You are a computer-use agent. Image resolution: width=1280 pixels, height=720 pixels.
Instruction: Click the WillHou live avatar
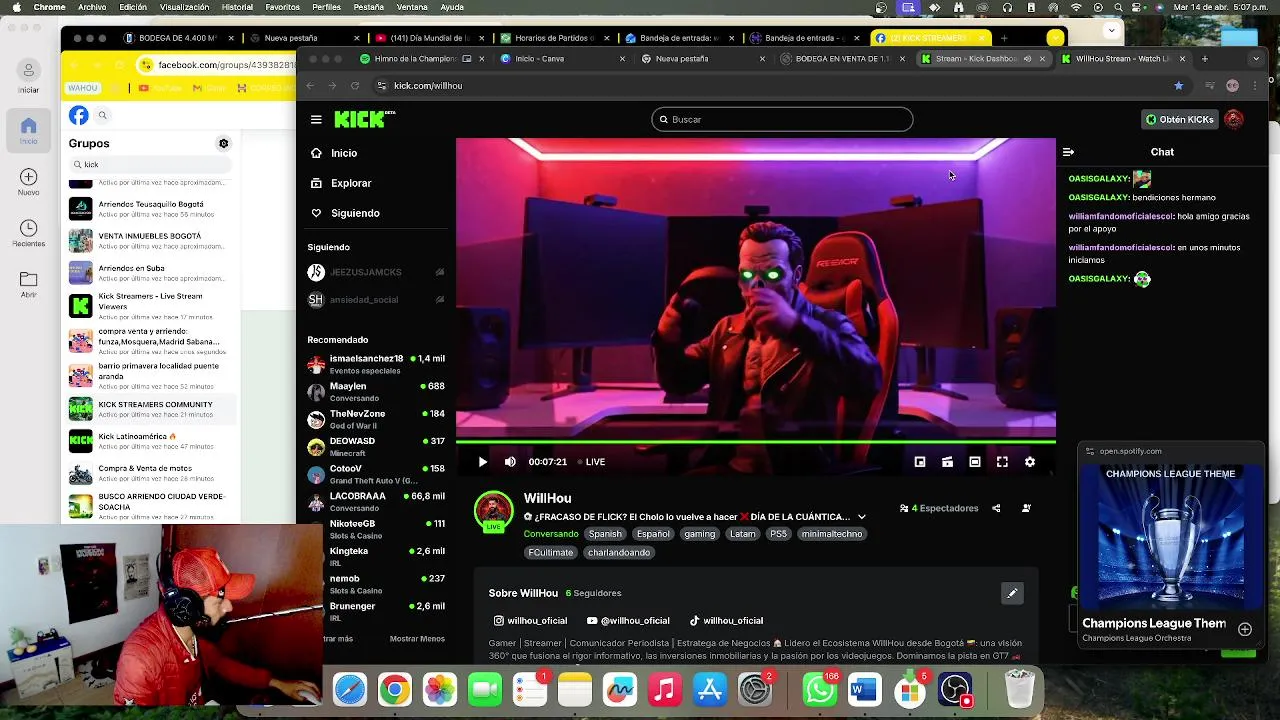[493, 511]
